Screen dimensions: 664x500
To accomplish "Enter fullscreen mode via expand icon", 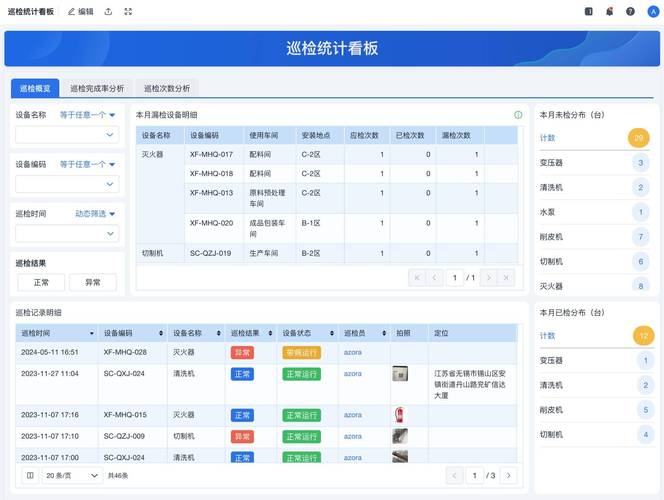I will (128, 12).
